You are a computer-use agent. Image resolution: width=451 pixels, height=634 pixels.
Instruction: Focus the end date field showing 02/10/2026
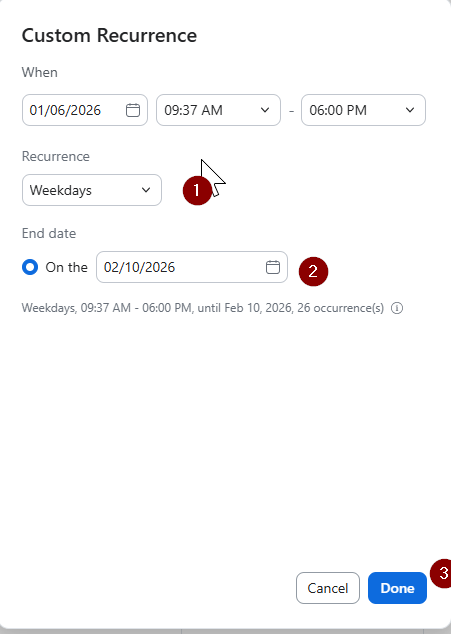(x=192, y=267)
